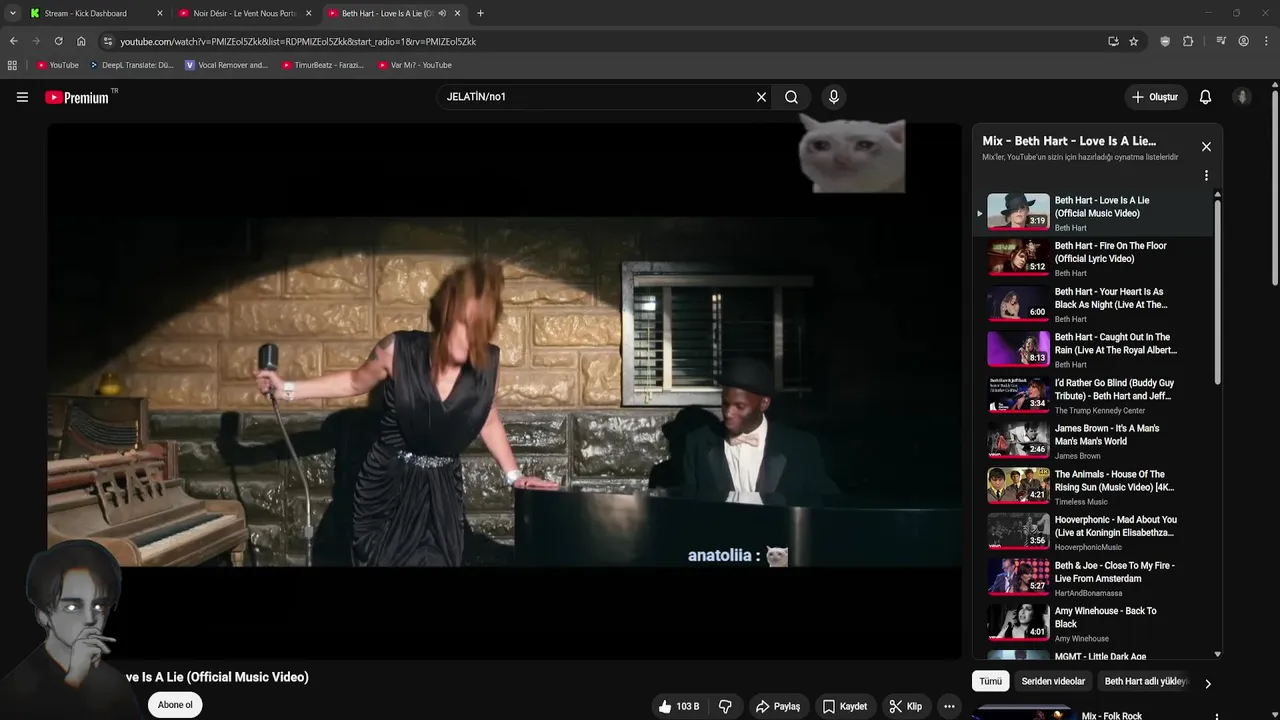Go back in browser history
Viewport: 1280px width, 720px height.
(x=13, y=41)
